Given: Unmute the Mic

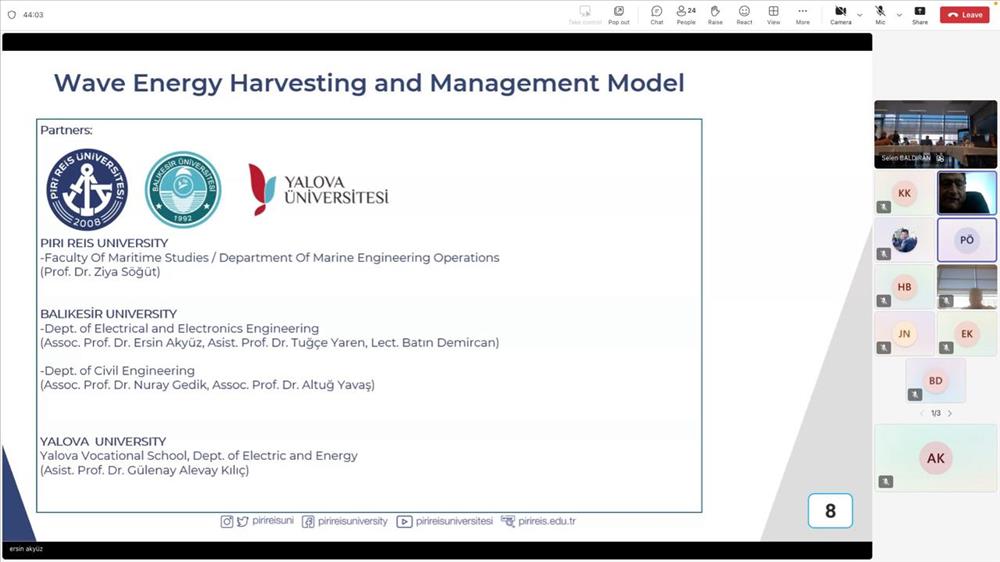Looking at the screenshot, I should point(880,15).
